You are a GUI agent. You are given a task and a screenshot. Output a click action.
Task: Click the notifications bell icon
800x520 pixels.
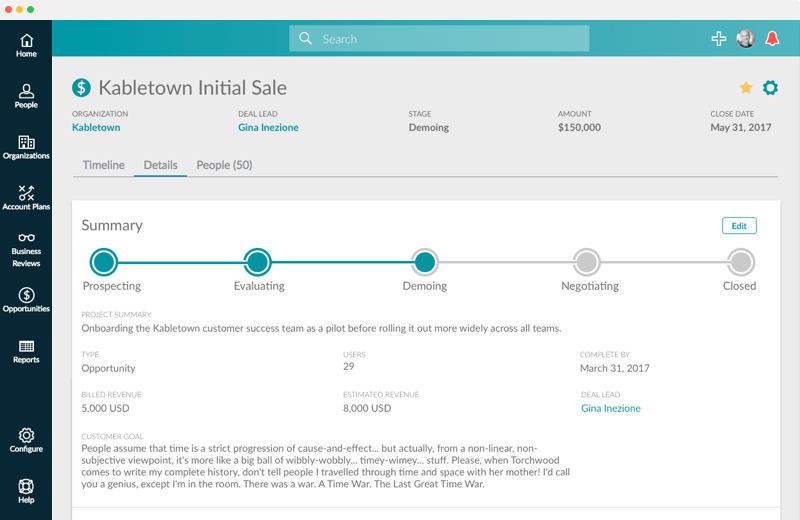click(772, 39)
